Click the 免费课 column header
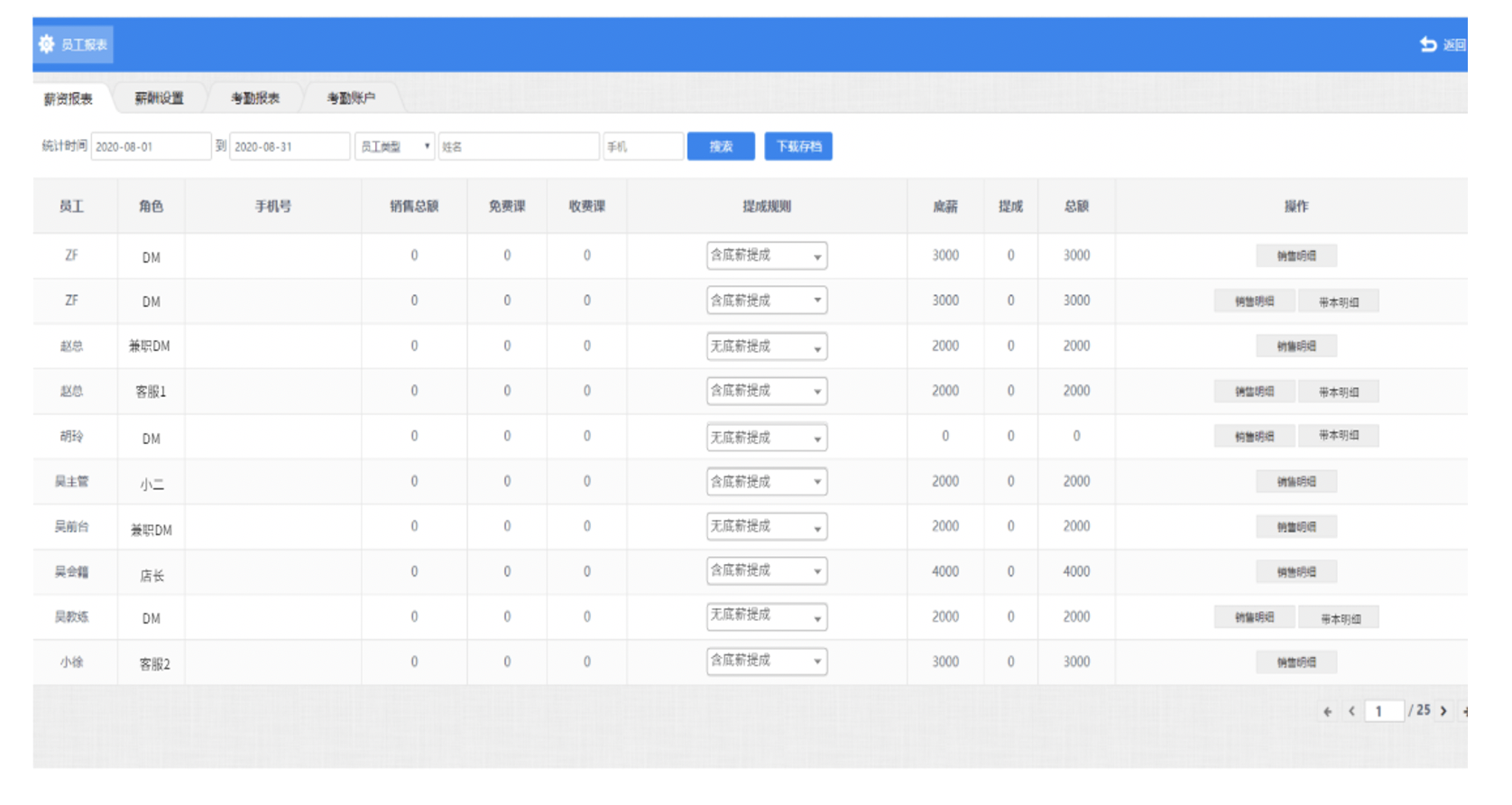The image size is (1512, 805). pyautogui.click(x=507, y=206)
